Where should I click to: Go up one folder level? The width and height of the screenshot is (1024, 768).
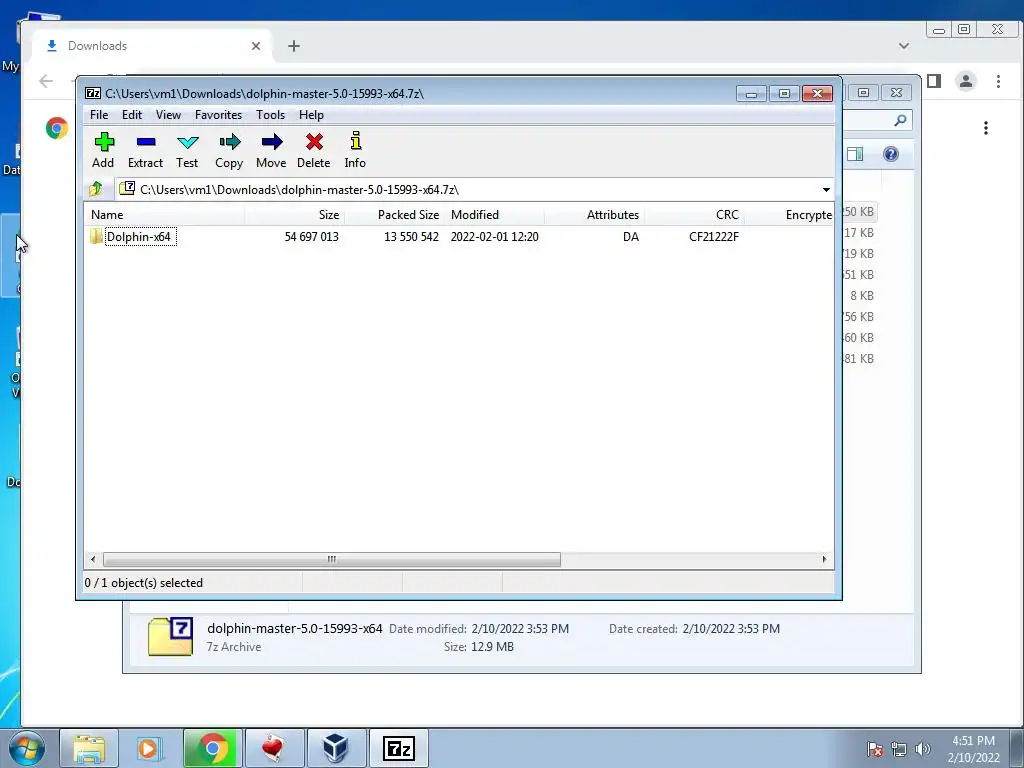pyautogui.click(x=96, y=189)
